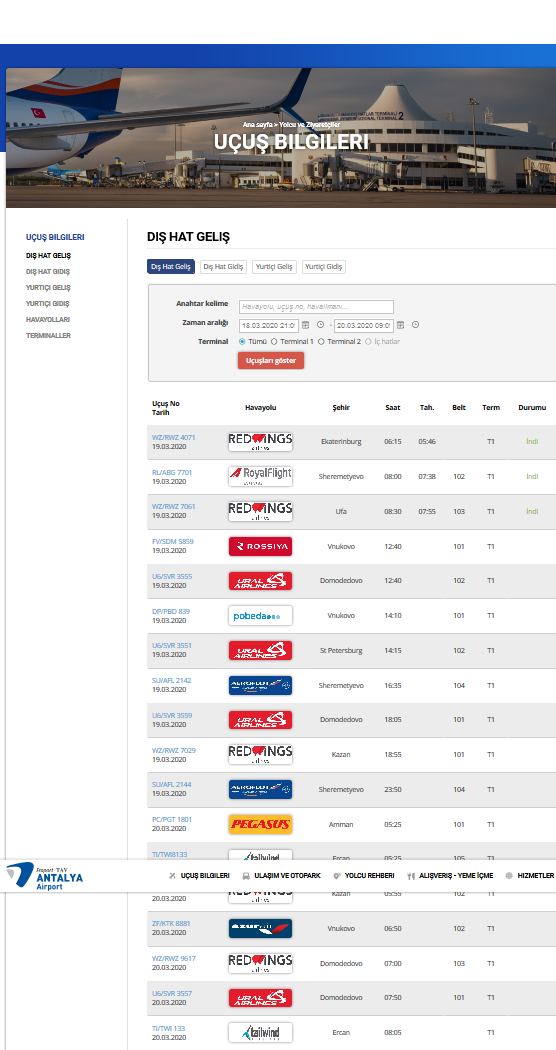Viewport: 556px width, 1050px height.
Task: Click 'İndi' status for flight RL/ABG 7701
Action: click(532, 477)
